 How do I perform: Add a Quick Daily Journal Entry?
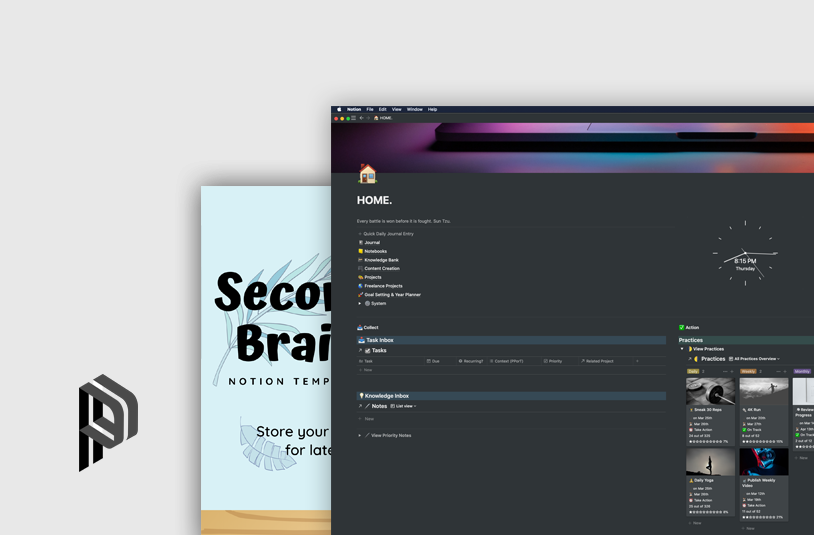click(x=386, y=234)
